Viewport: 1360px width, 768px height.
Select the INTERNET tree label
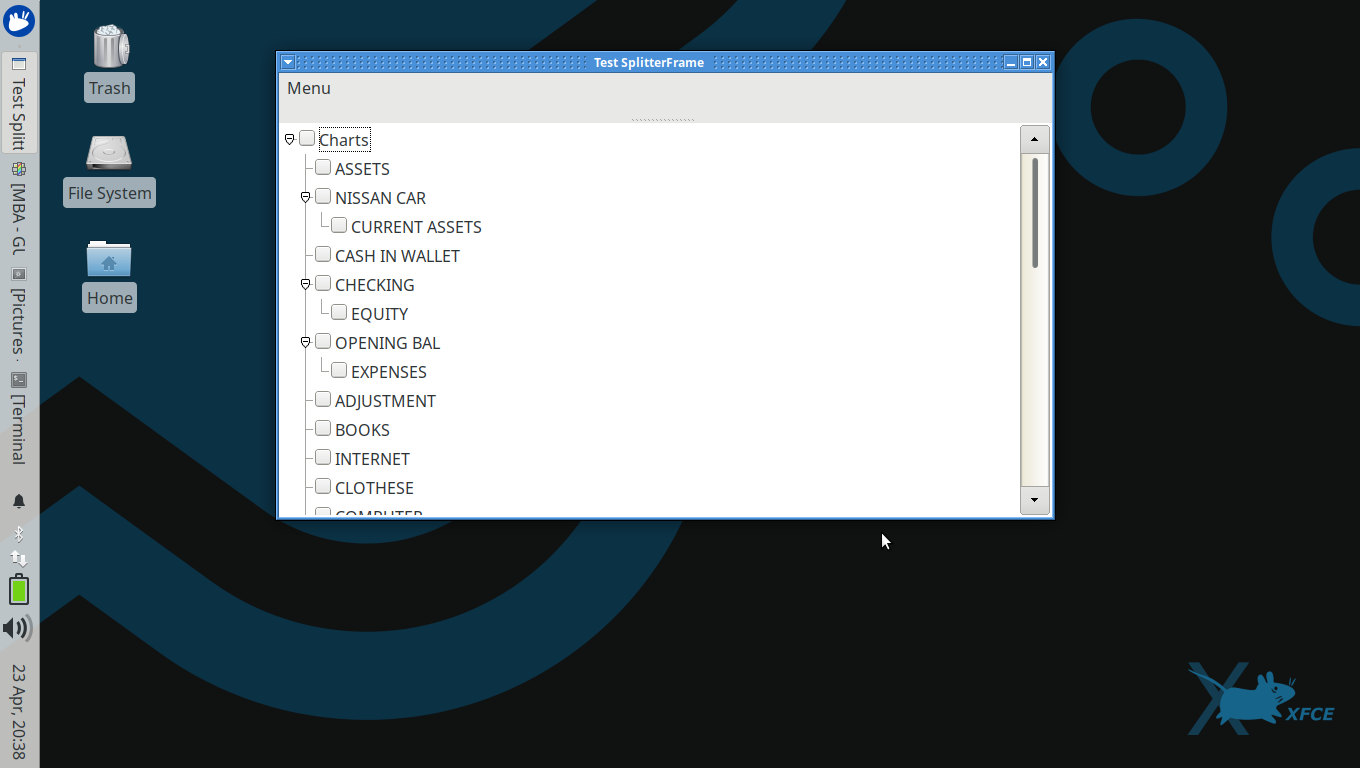point(372,459)
